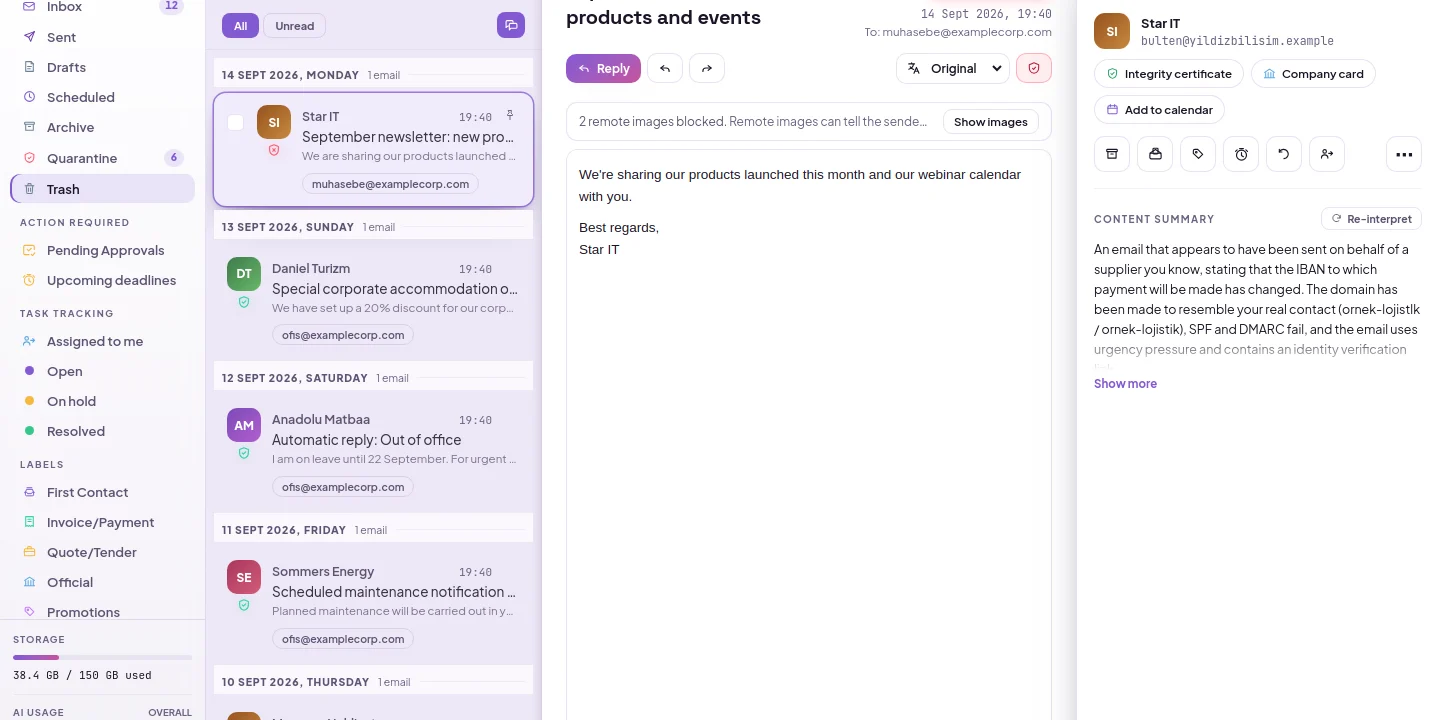
Task: Click the purple Reply button
Action: point(603,68)
